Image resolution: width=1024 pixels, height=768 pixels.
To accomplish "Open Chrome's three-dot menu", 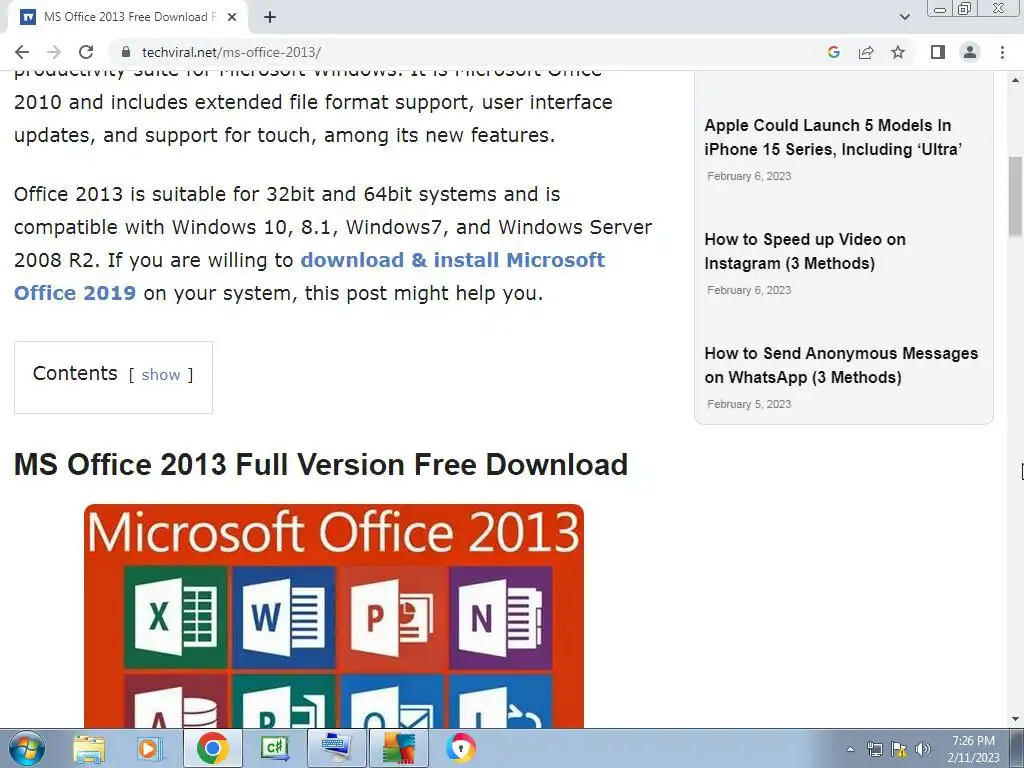I will (1002, 52).
